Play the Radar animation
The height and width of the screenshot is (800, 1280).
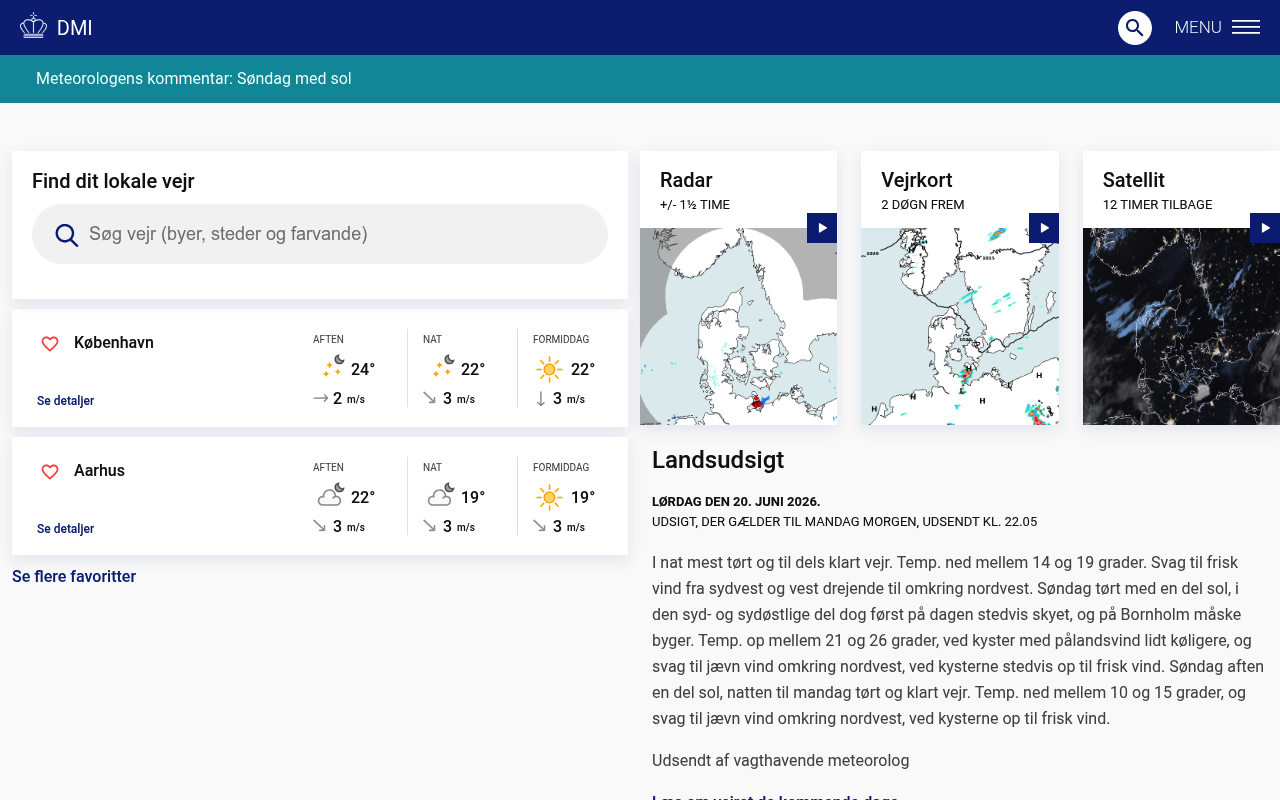tap(822, 228)
